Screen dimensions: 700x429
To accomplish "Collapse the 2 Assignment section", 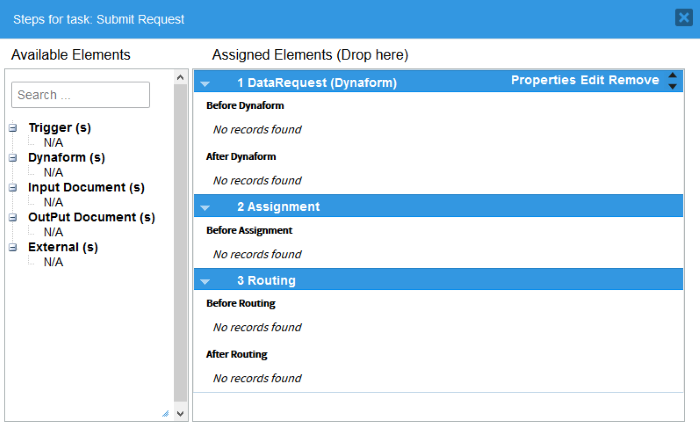I will 205,208.
